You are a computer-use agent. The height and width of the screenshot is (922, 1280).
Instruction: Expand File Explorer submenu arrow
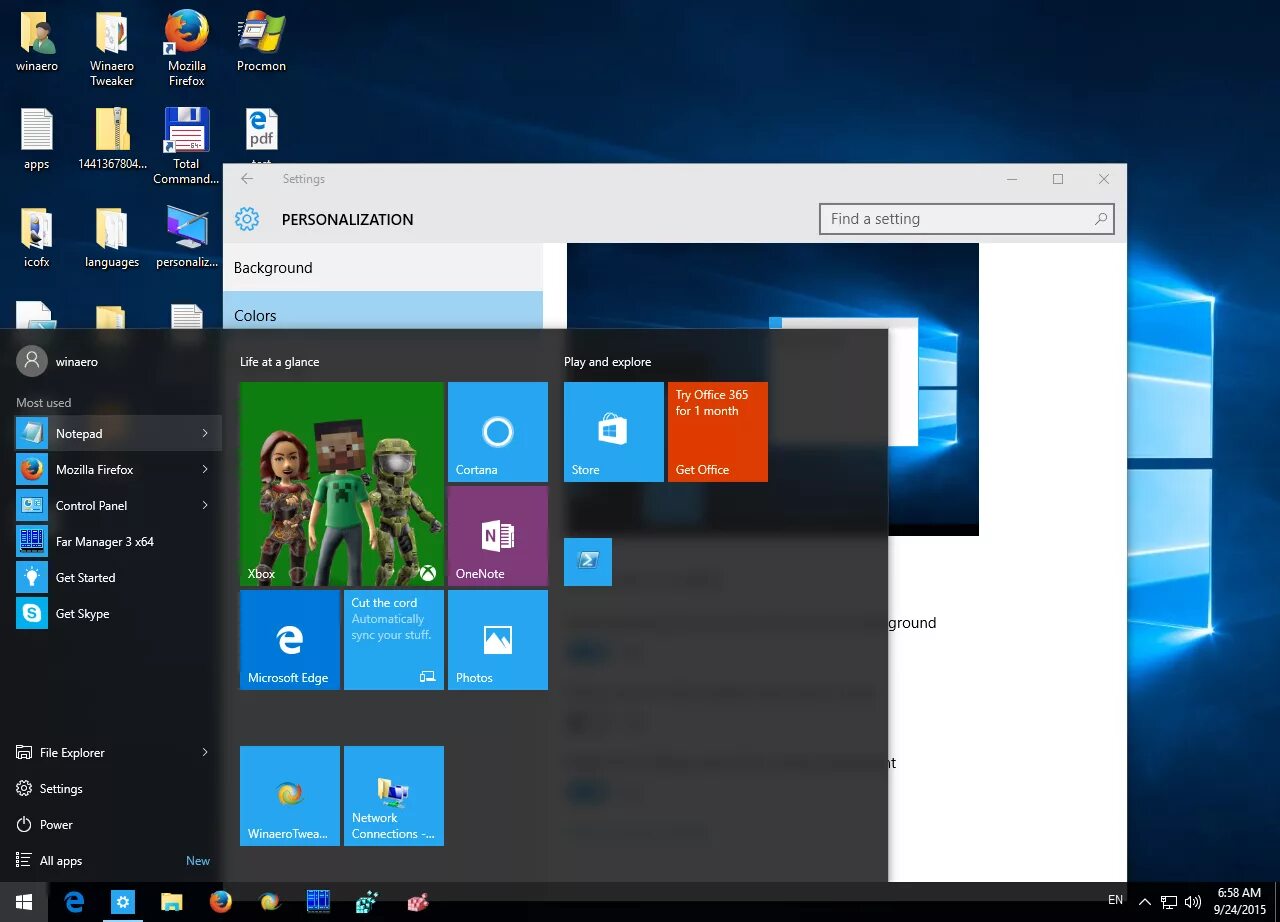(x=205, y=752)
